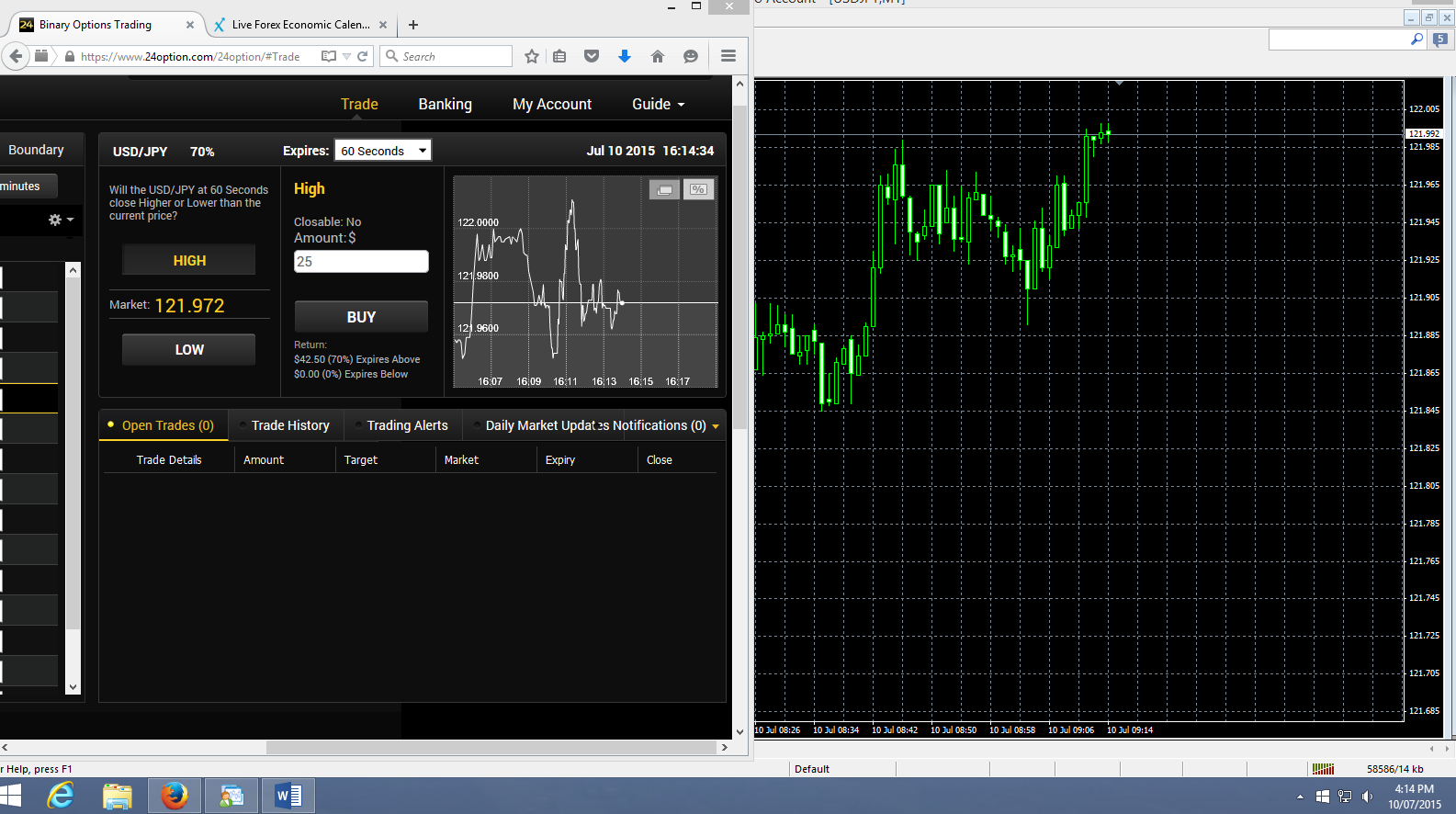The width and height of the screenshot is (1456, 814).
Task: Open new browser tab with plus button
Action: coord(413,25)
